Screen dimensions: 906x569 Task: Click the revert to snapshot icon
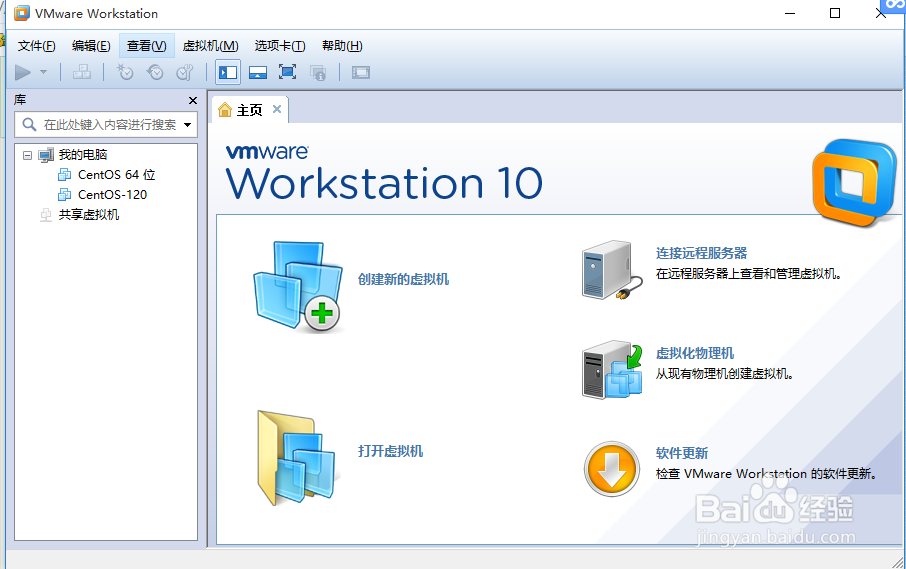155,72
